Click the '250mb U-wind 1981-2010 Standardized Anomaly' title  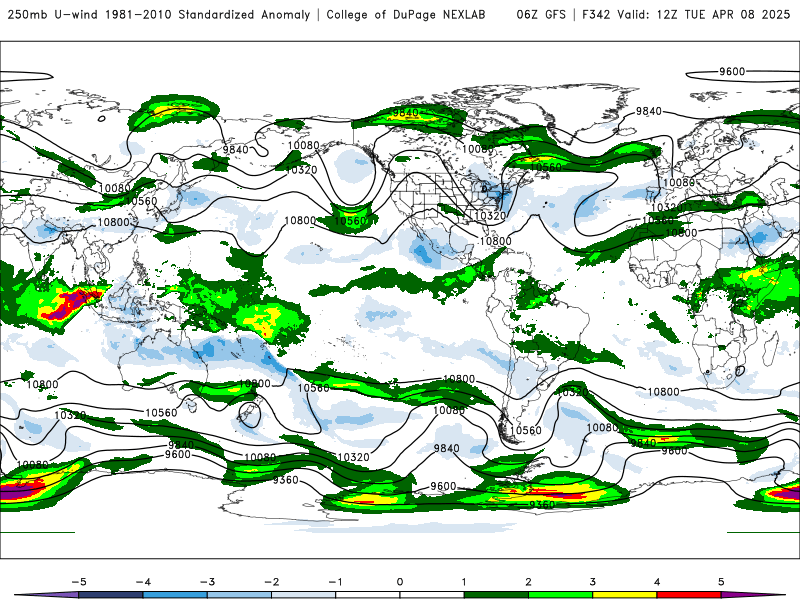pyautogui.click(x=159, y=14)
